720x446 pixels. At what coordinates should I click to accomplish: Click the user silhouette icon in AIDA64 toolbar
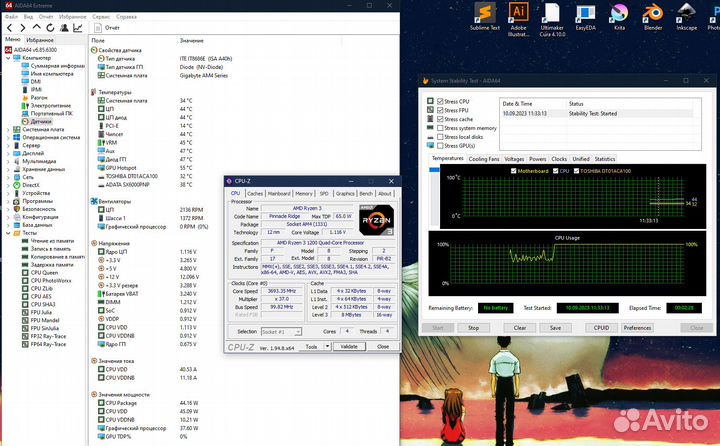(64, 28)
